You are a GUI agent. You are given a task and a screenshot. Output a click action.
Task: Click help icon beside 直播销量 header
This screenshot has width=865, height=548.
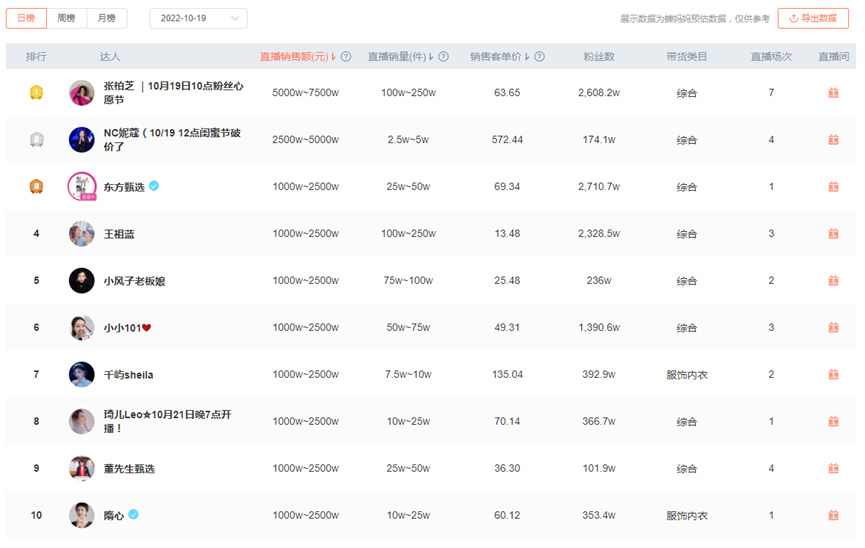pyautogui.click(x=444, y=57)
